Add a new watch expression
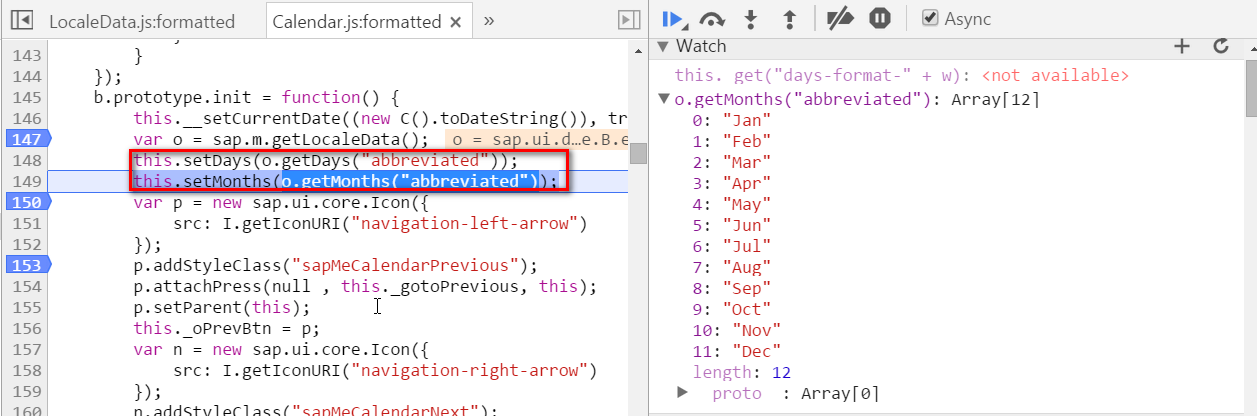The width and height of the screenshot is (1257, 416). (x=1181, y=46)
